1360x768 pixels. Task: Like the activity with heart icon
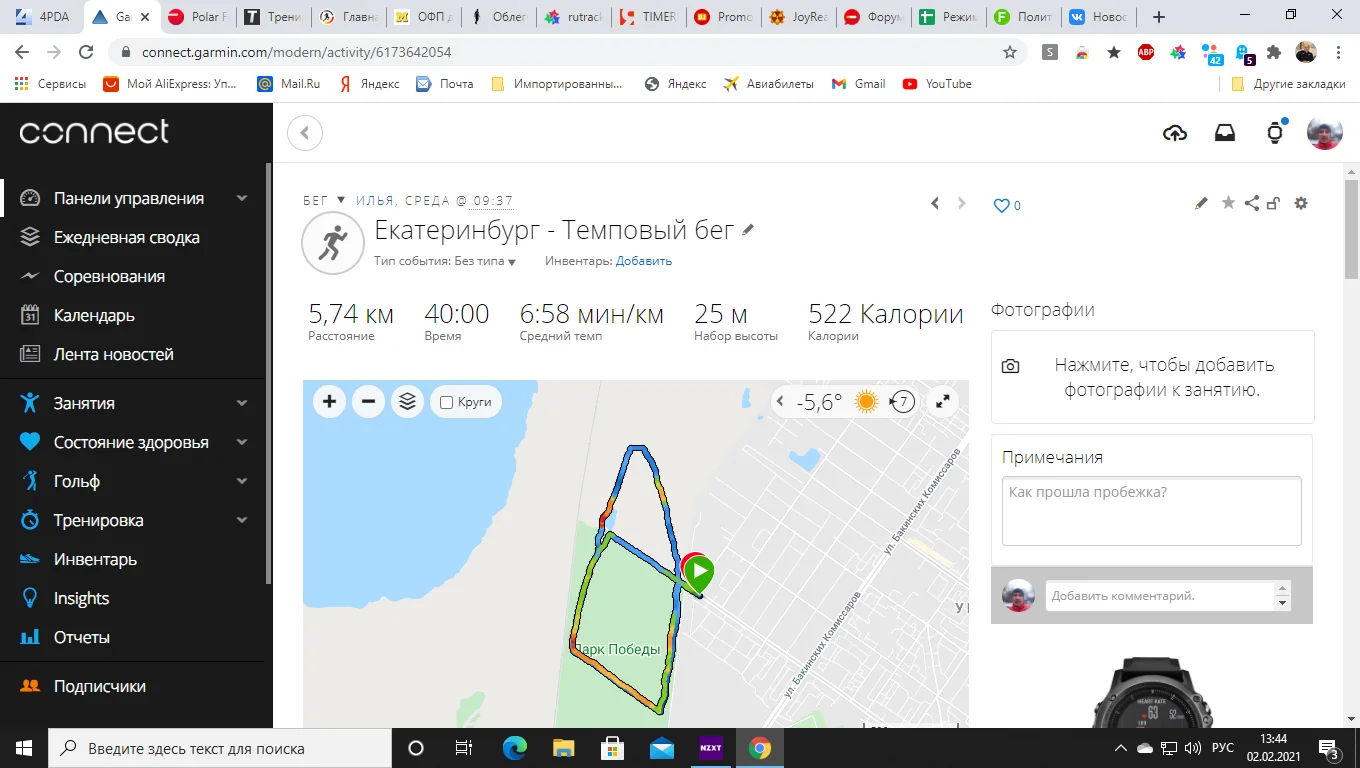pos(1001,205)
